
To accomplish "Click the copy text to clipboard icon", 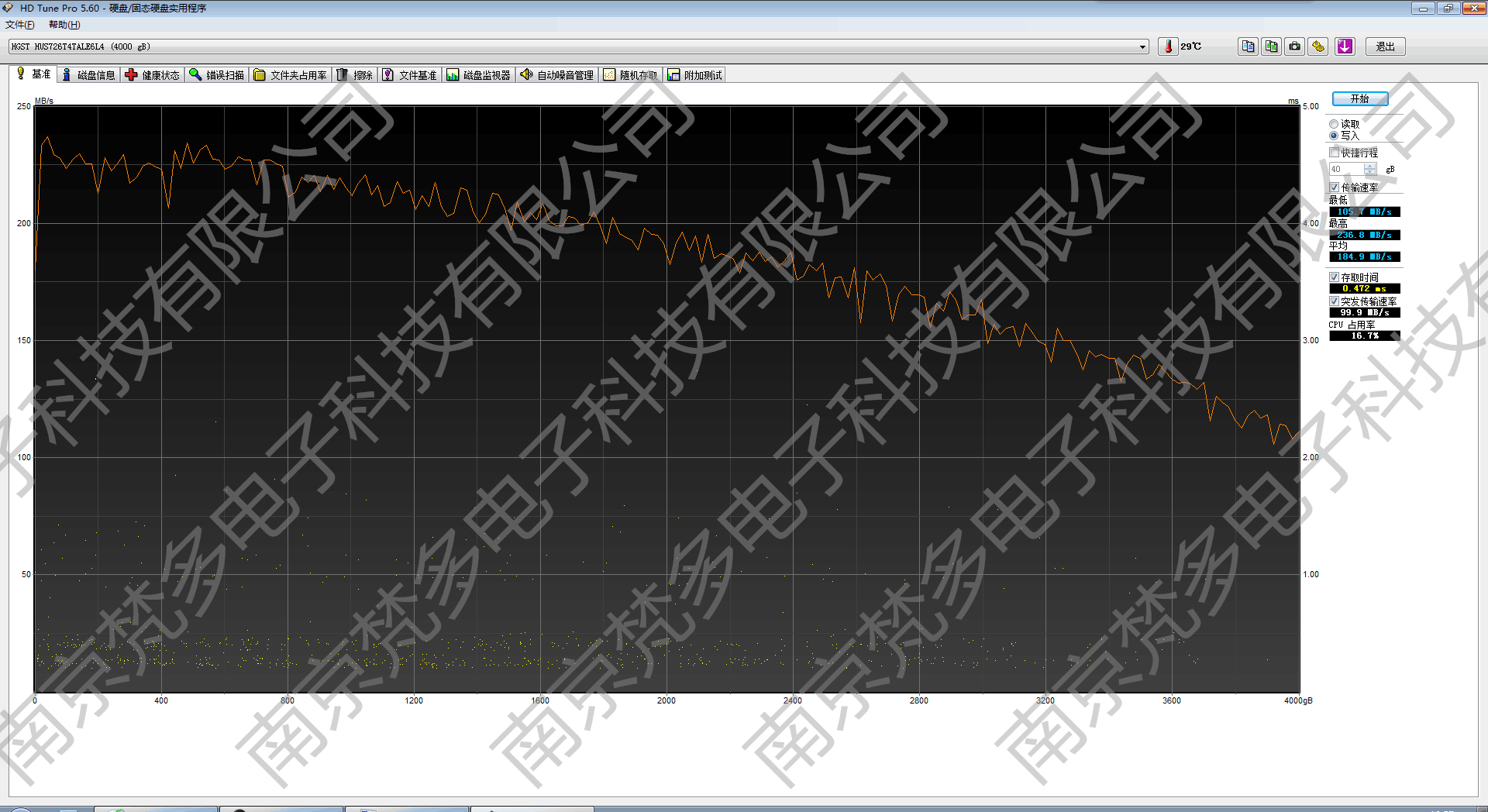I will (x=1248, y=46).
